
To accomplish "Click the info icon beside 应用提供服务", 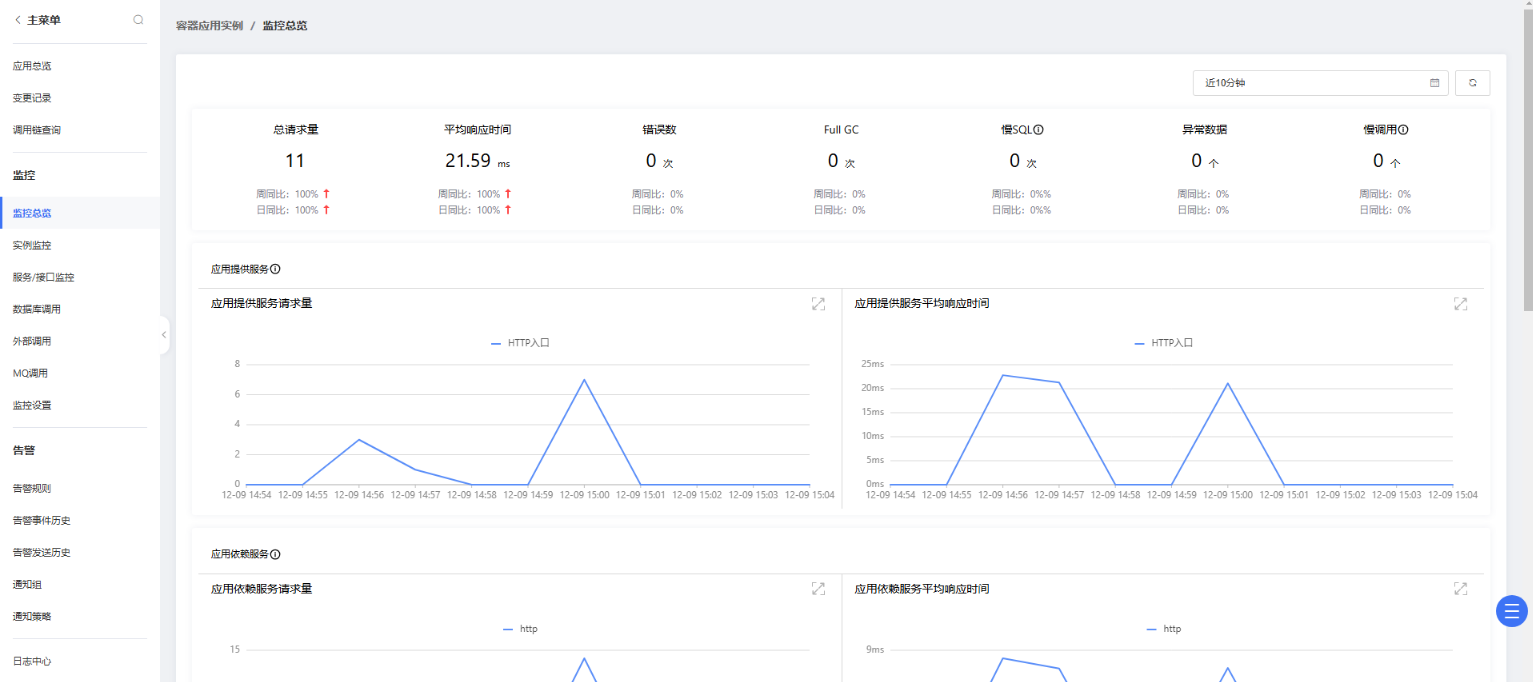I will click(275, 269).
